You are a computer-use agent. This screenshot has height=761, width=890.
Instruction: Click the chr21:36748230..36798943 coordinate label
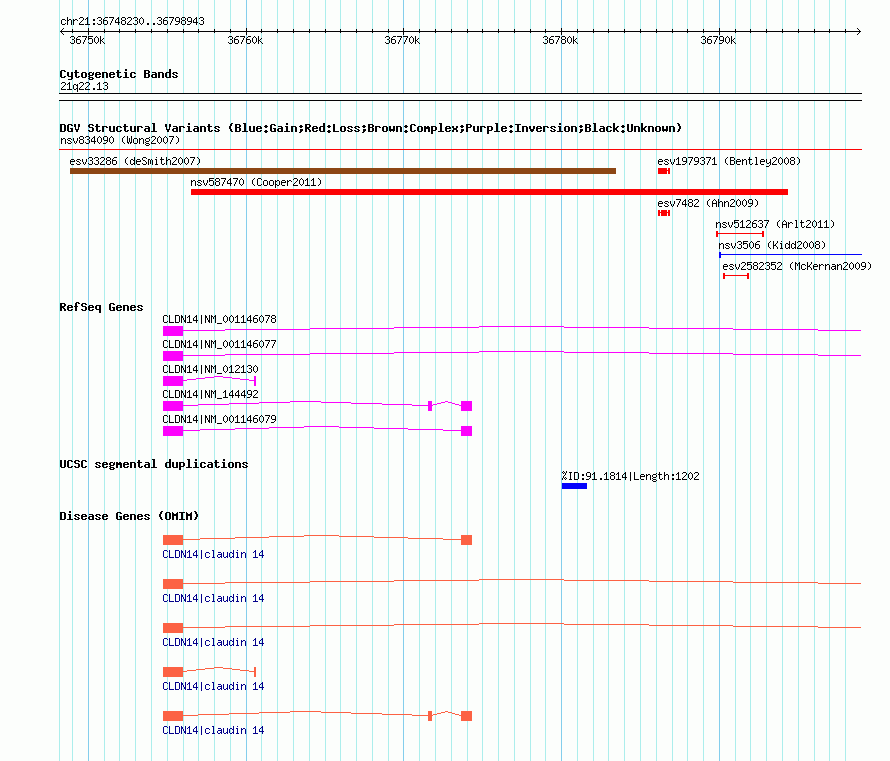click(x=132, y=21)
